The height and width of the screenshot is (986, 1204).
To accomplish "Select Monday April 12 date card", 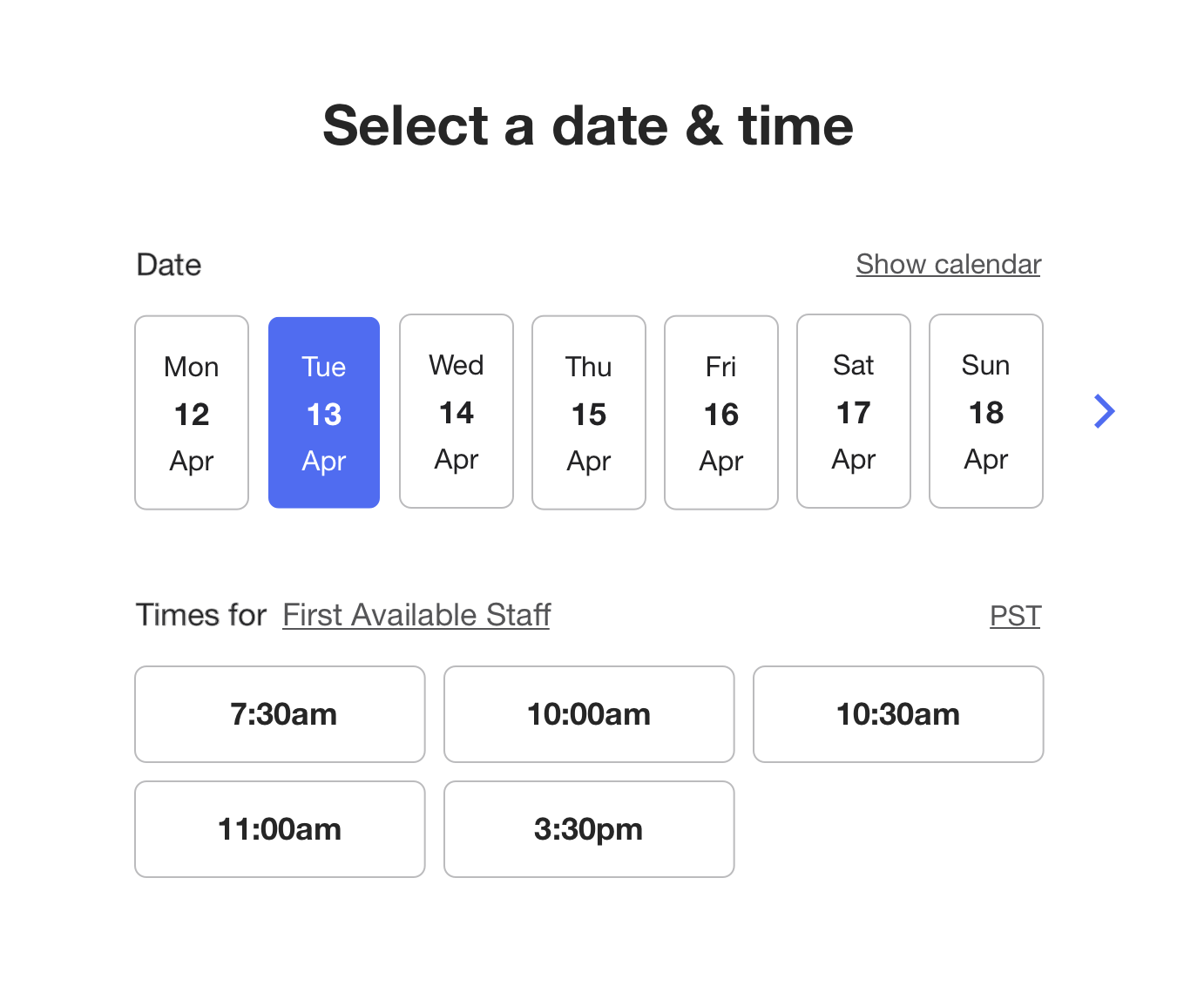I will pos(192,413).
